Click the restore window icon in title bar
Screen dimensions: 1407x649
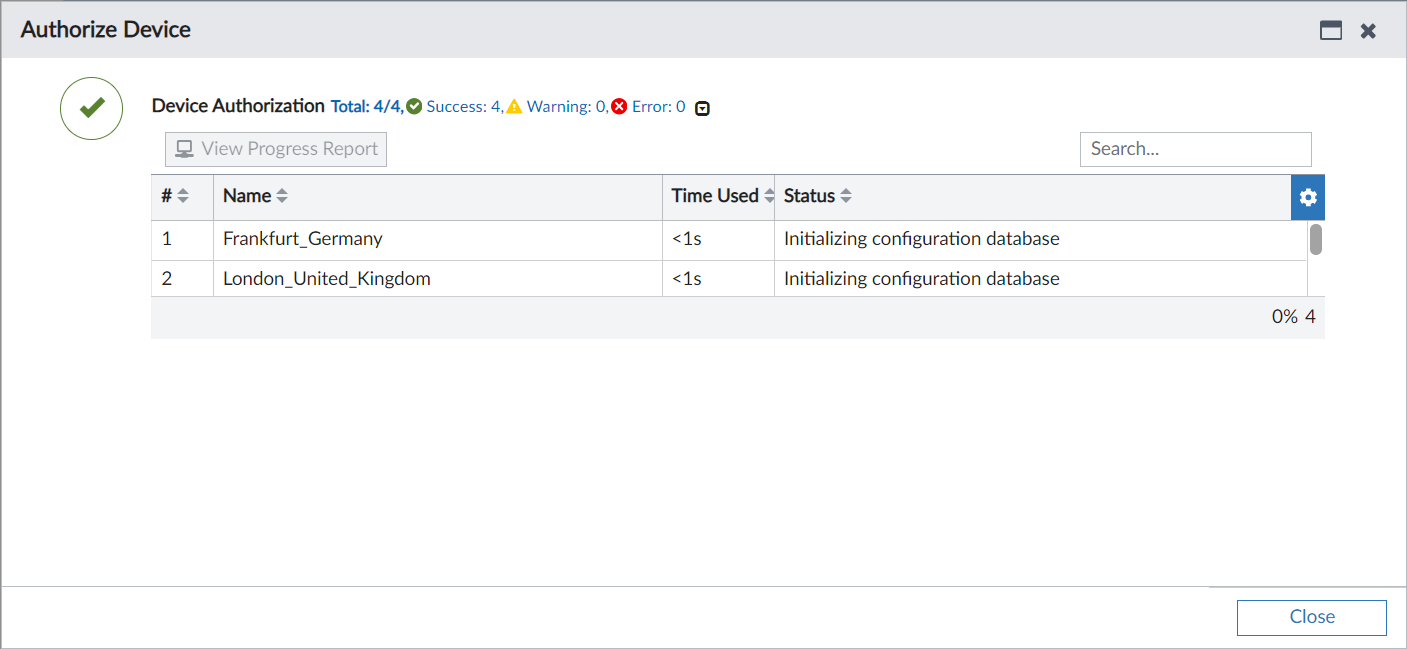coord(1330,30)
